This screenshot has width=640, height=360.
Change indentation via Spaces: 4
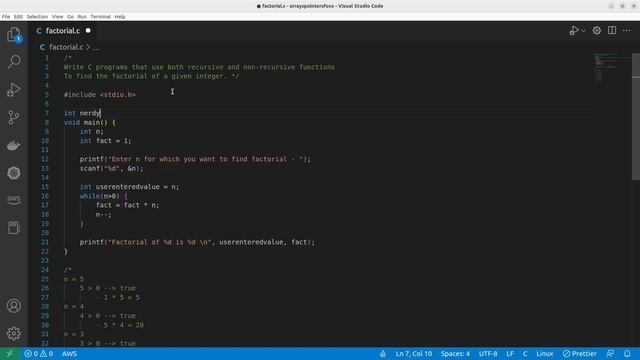click(x=455, y=354)
